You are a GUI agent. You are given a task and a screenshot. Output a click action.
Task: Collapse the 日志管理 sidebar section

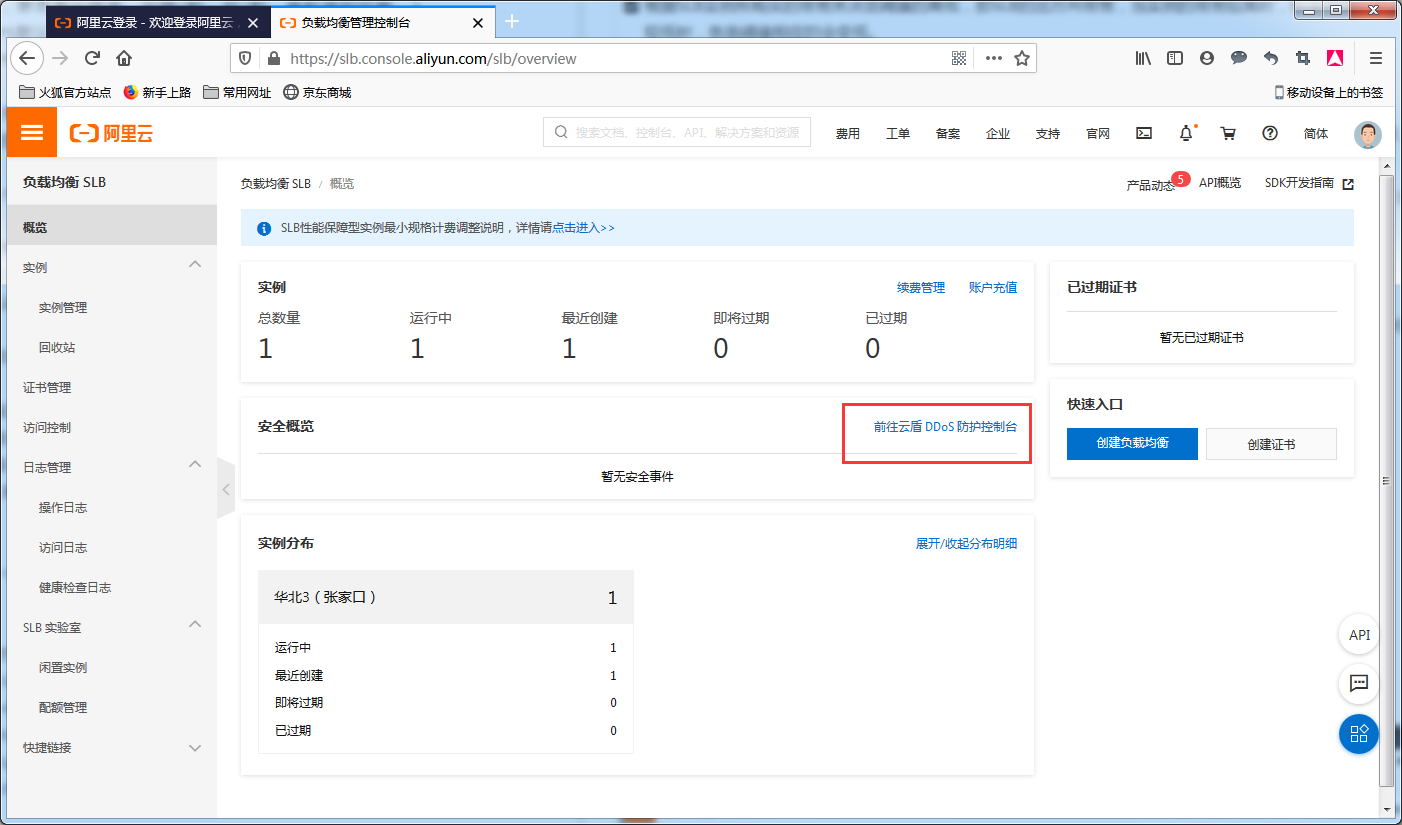(195, 465)
